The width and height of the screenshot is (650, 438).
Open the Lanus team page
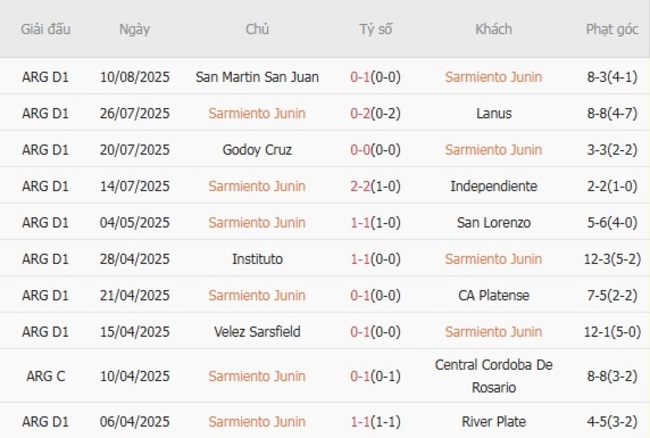[493, 114]
